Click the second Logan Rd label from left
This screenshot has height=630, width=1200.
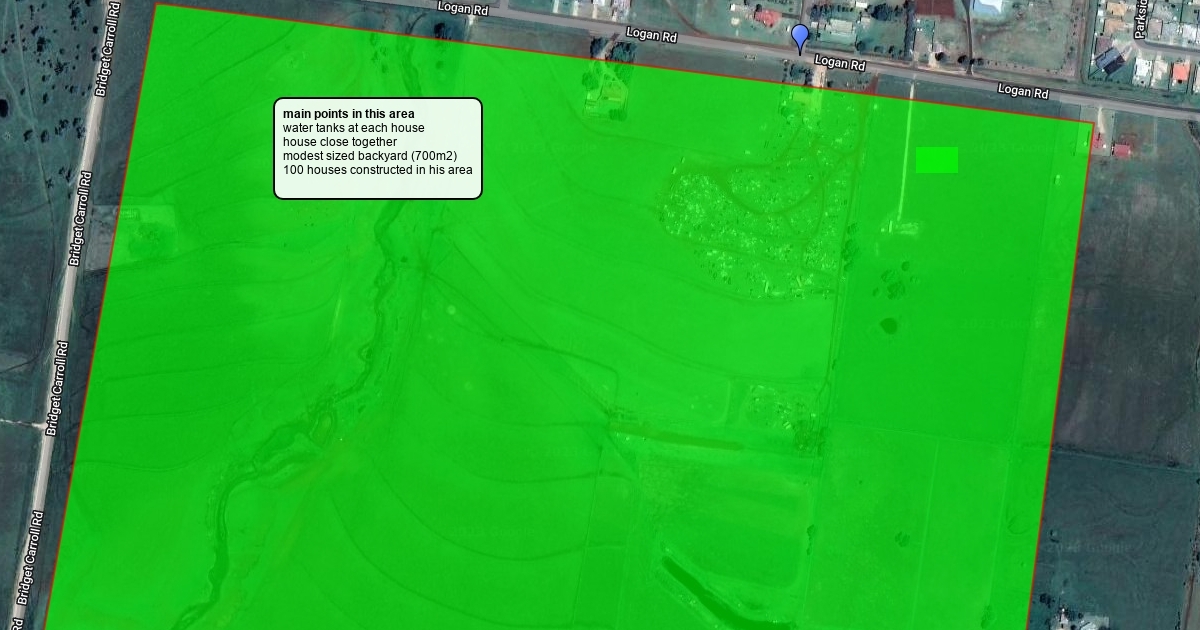651,36
